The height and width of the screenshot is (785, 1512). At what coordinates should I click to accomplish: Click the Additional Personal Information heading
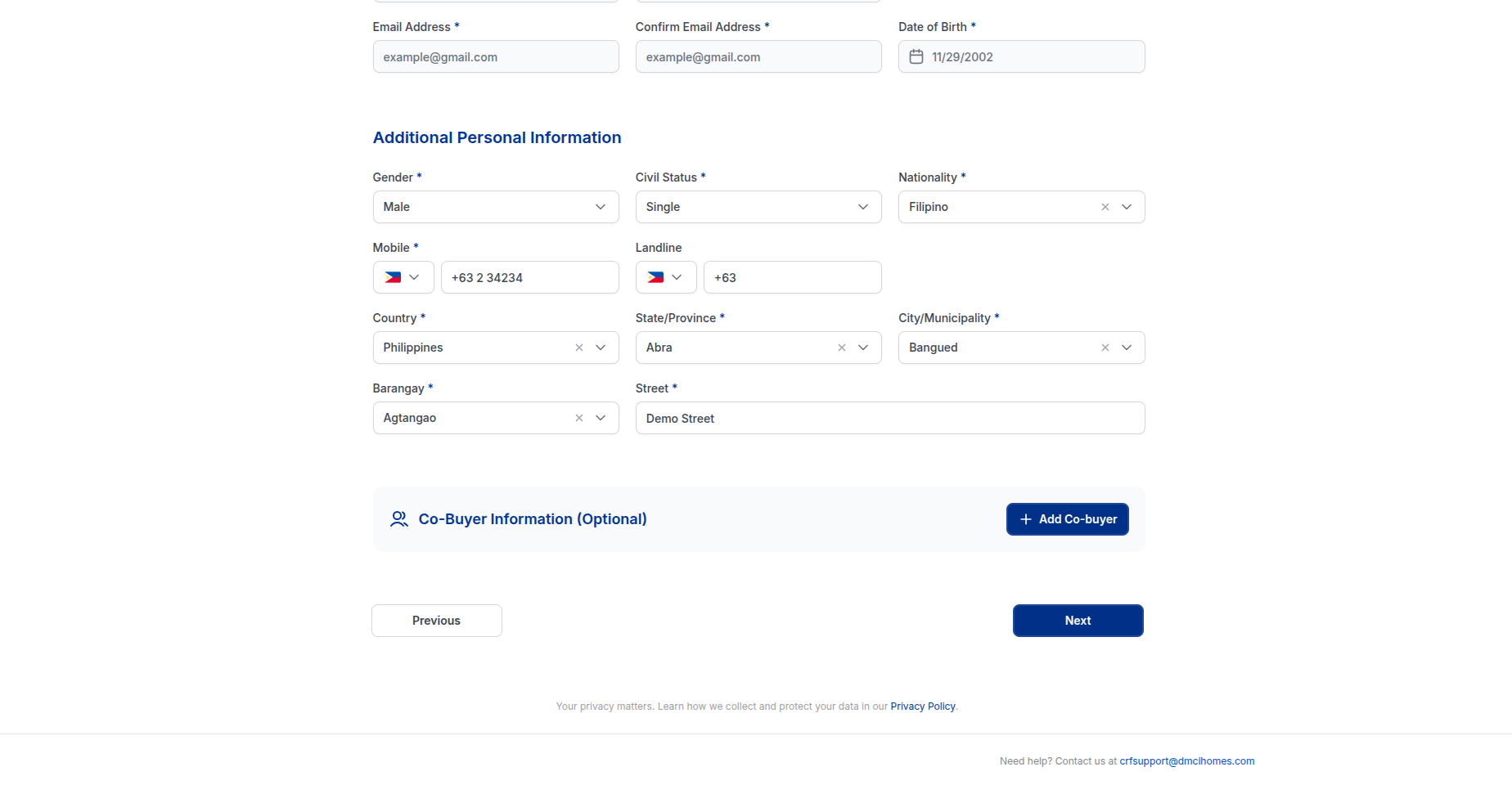[x=497, y=137]
